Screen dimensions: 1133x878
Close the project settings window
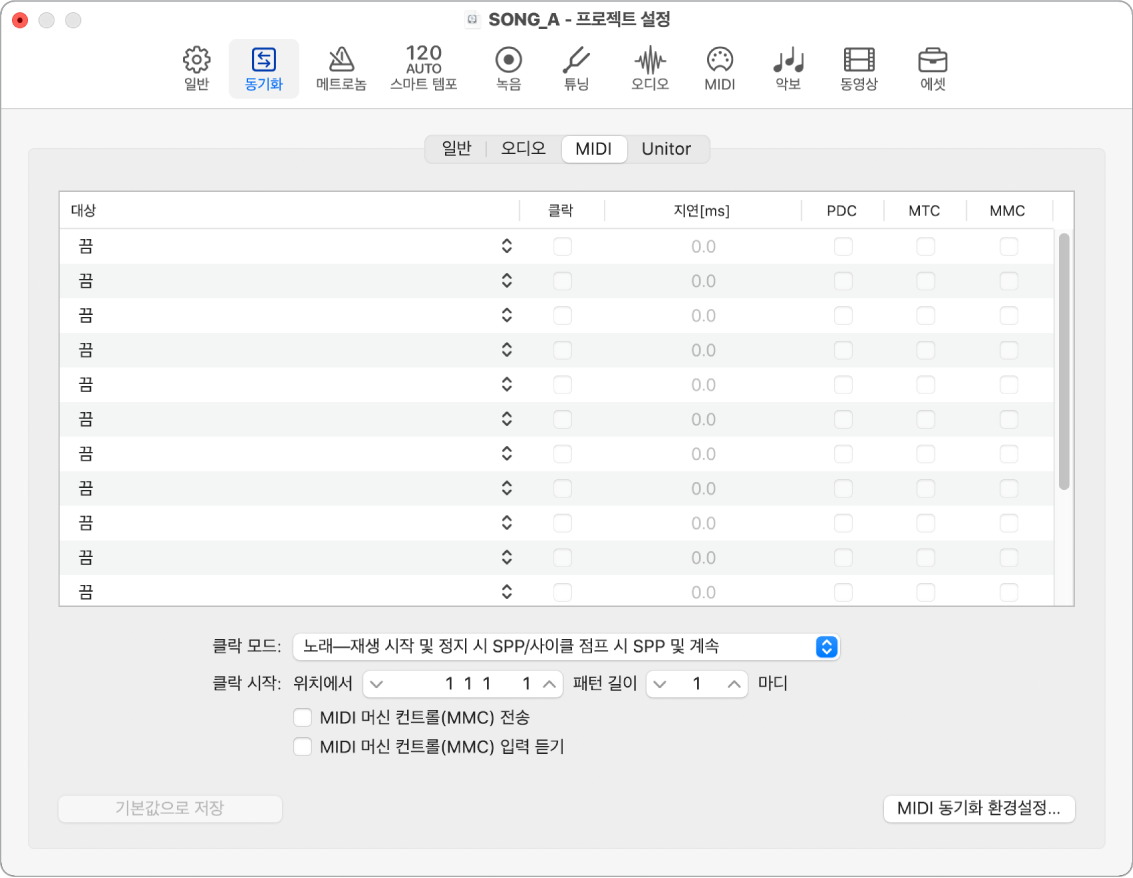coord(20,20)
